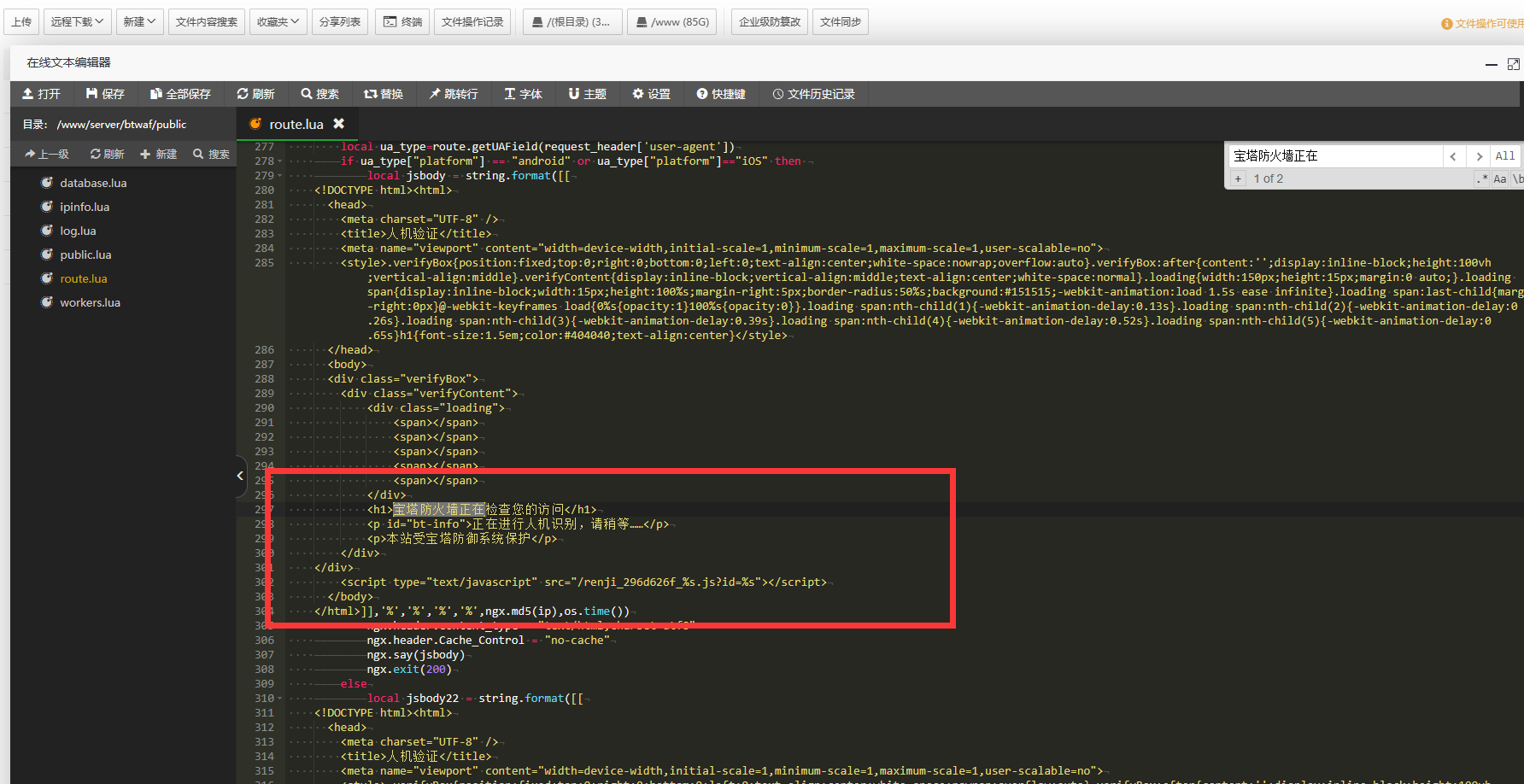This screenshot has width=1524, height=784.
Task: Fold code at line 310
Action: pyautogui.click(x=279, y=699)
